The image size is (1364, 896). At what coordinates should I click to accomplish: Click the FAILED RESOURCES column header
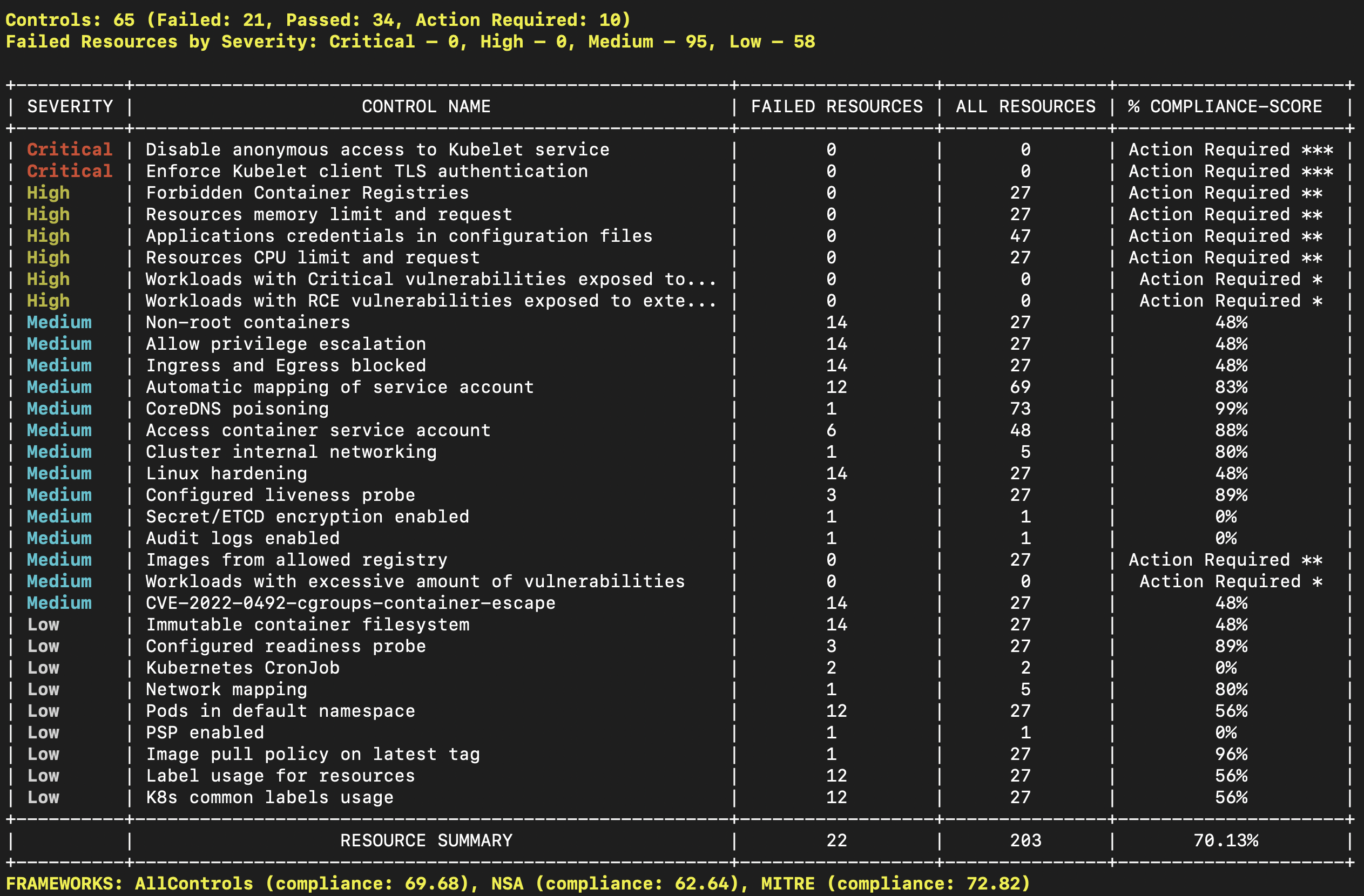(x=836, y=106)
